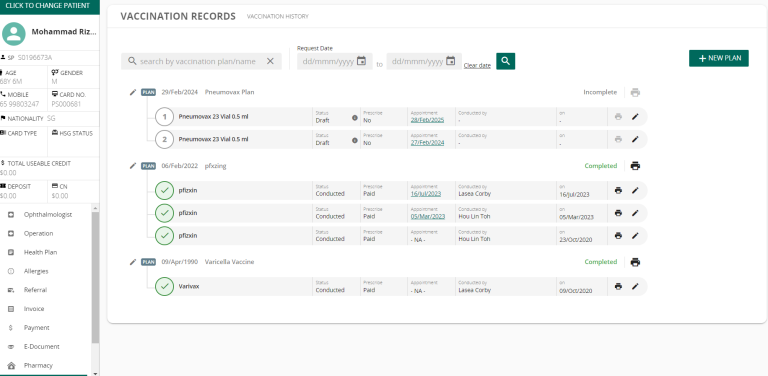Screen dimensions: 768x376
Task: Edit the Varivax vaccination row
Action: [x=635, y=286]
